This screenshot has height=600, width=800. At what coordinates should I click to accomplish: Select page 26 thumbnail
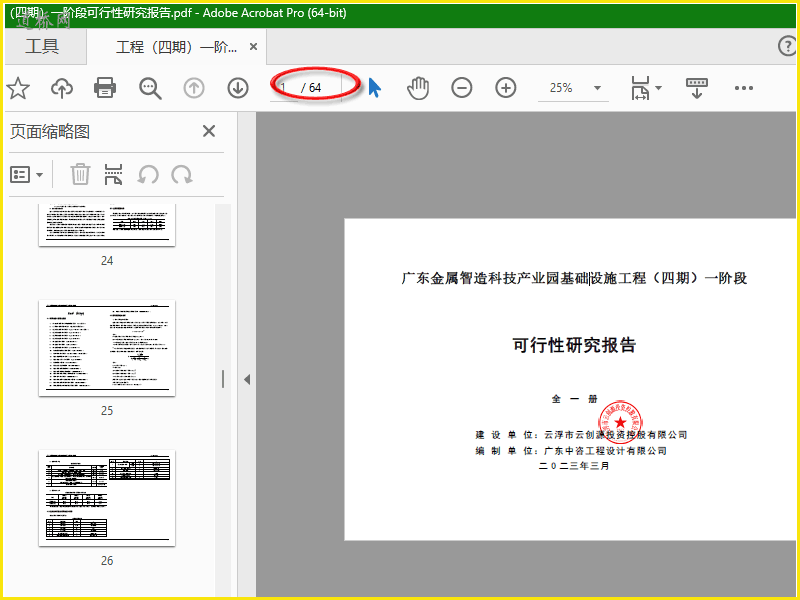click(x=107, y=498)
